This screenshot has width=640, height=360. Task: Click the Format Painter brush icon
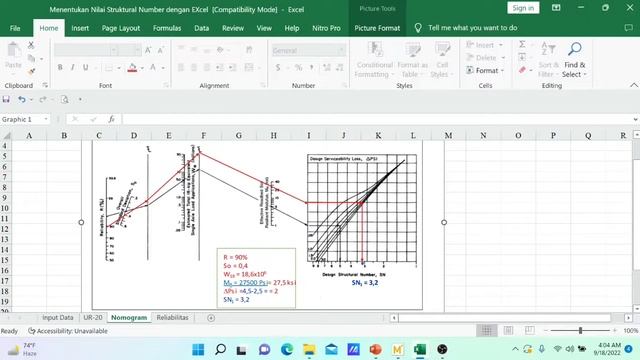(31, 72)
